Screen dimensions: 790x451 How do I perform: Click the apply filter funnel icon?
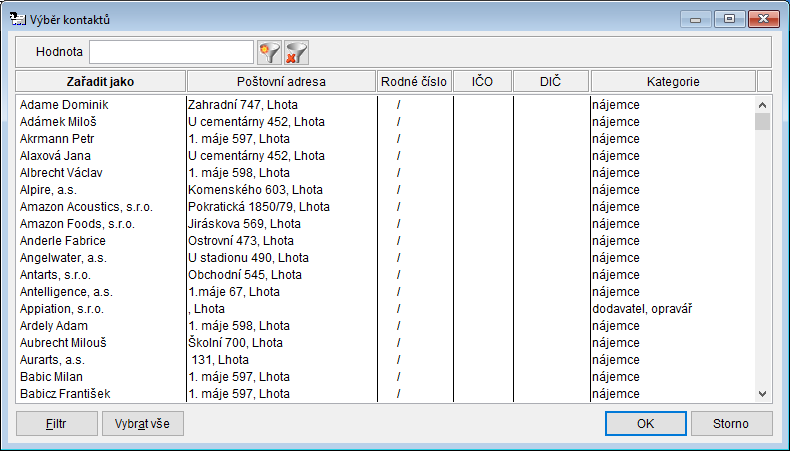(x=269, y=52)
